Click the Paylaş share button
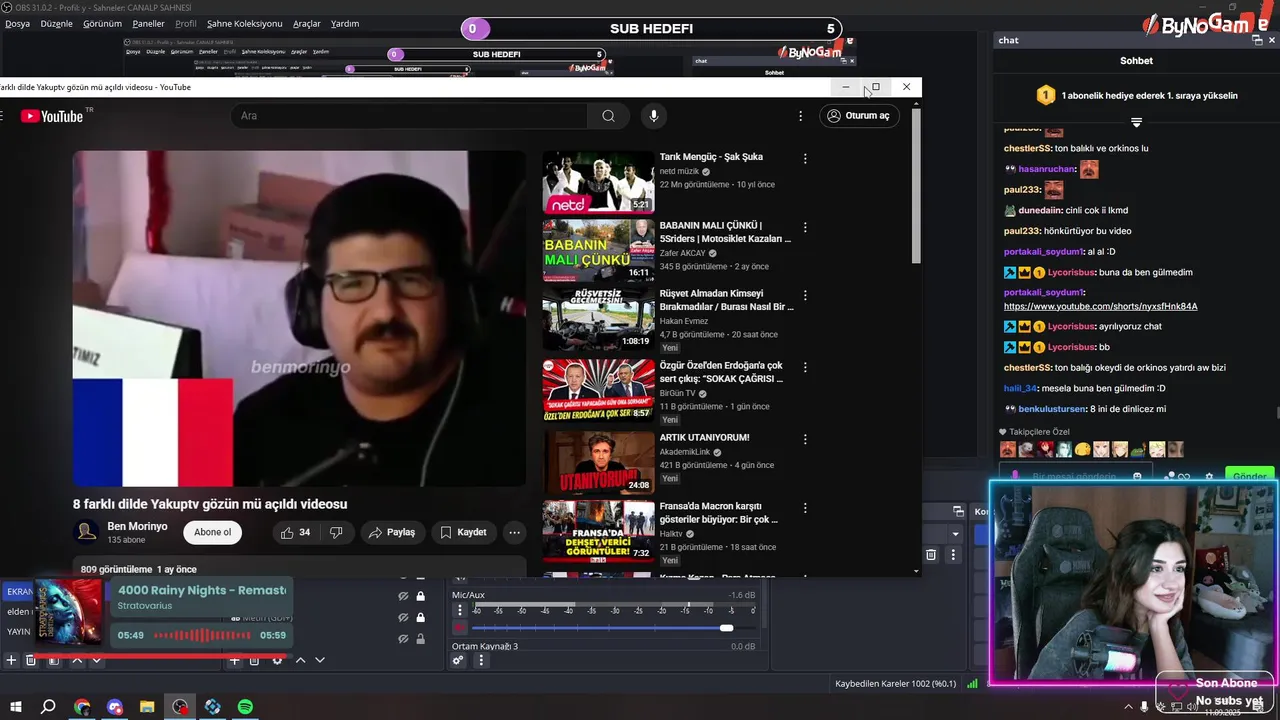Viewport: 1280px width, 720px height. pos(391,532)
